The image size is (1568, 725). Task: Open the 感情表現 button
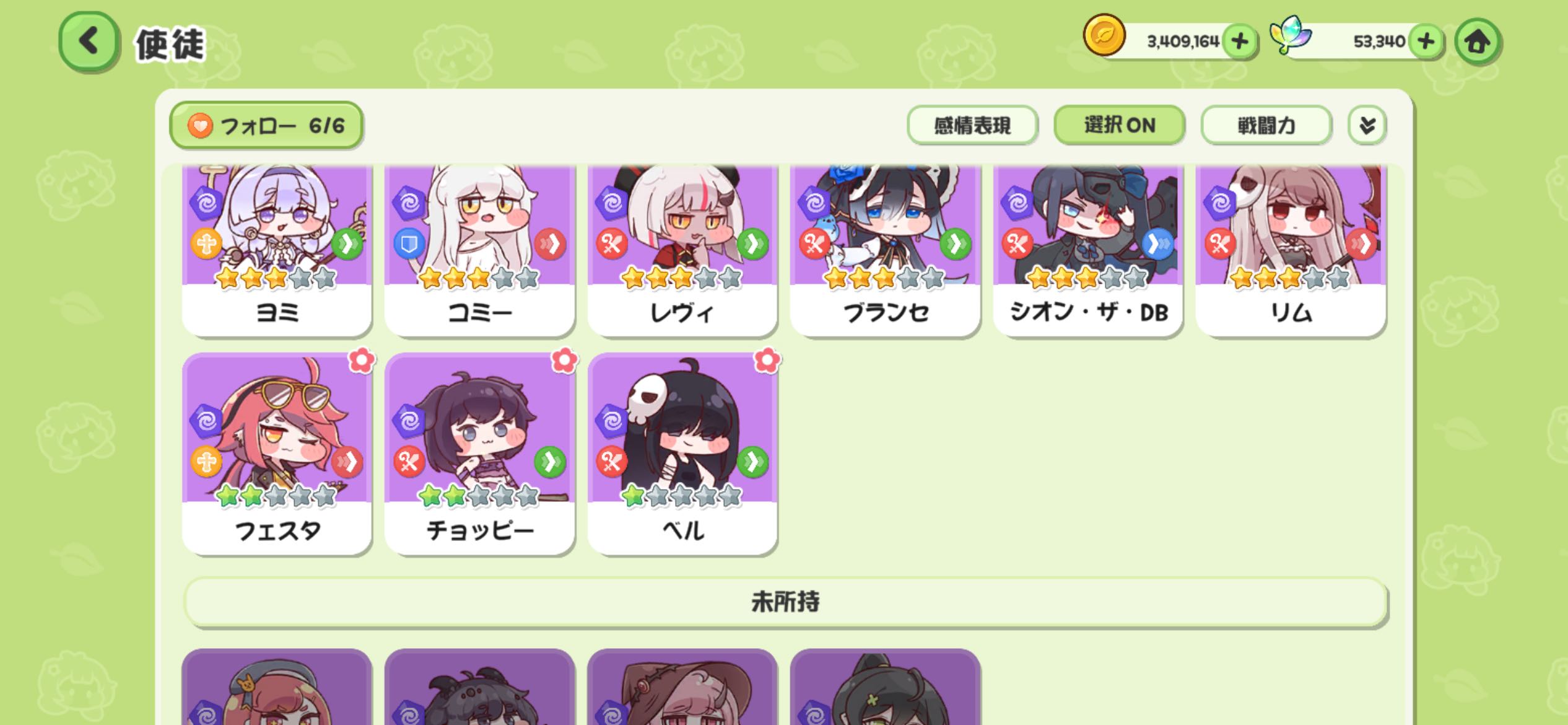tap(972, 125)
